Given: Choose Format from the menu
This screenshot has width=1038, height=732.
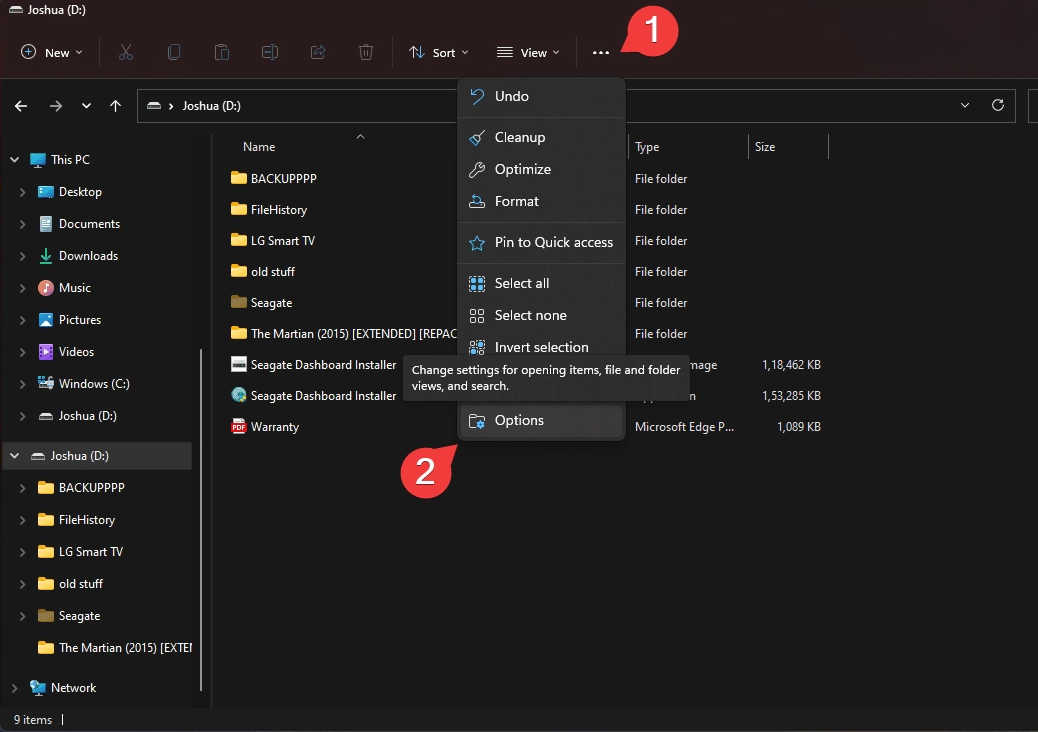Looking at the screenshot, I should tap(542, 201).
